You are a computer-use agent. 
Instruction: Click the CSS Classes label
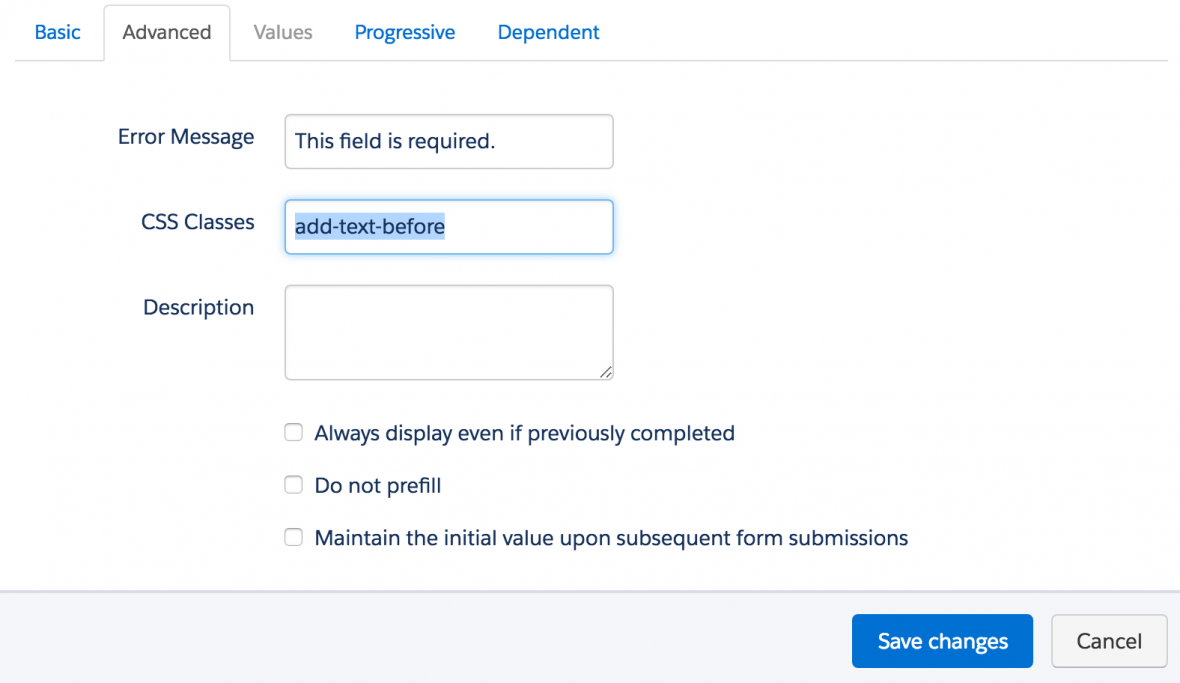click(x=197, y=222)
